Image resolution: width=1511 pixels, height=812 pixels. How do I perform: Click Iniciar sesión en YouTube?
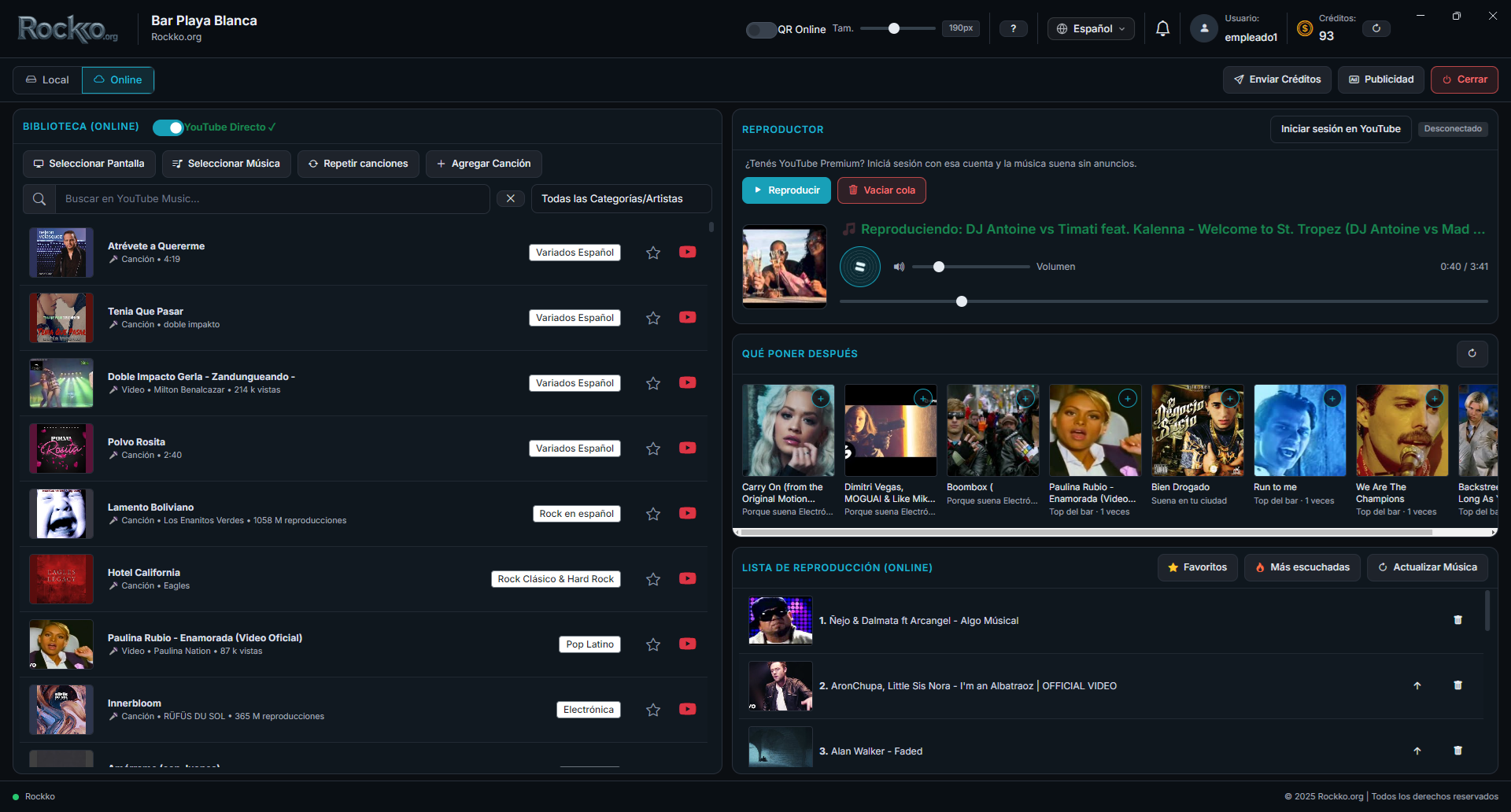click(1340, 129)
